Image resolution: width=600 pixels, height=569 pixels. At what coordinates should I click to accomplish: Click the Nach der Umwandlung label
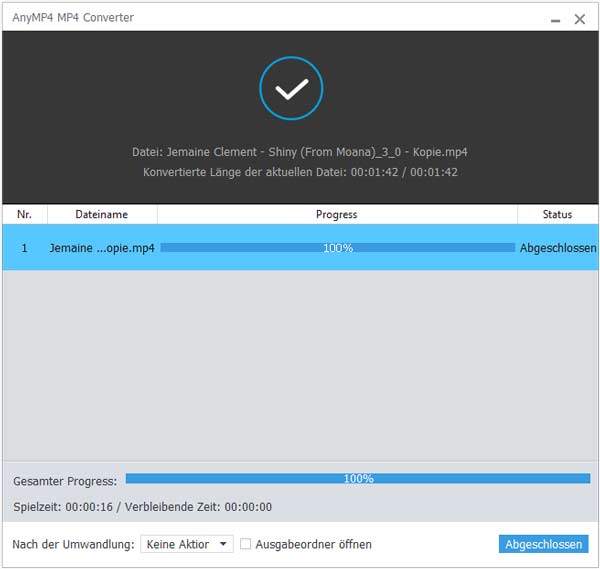click(73, 544)
